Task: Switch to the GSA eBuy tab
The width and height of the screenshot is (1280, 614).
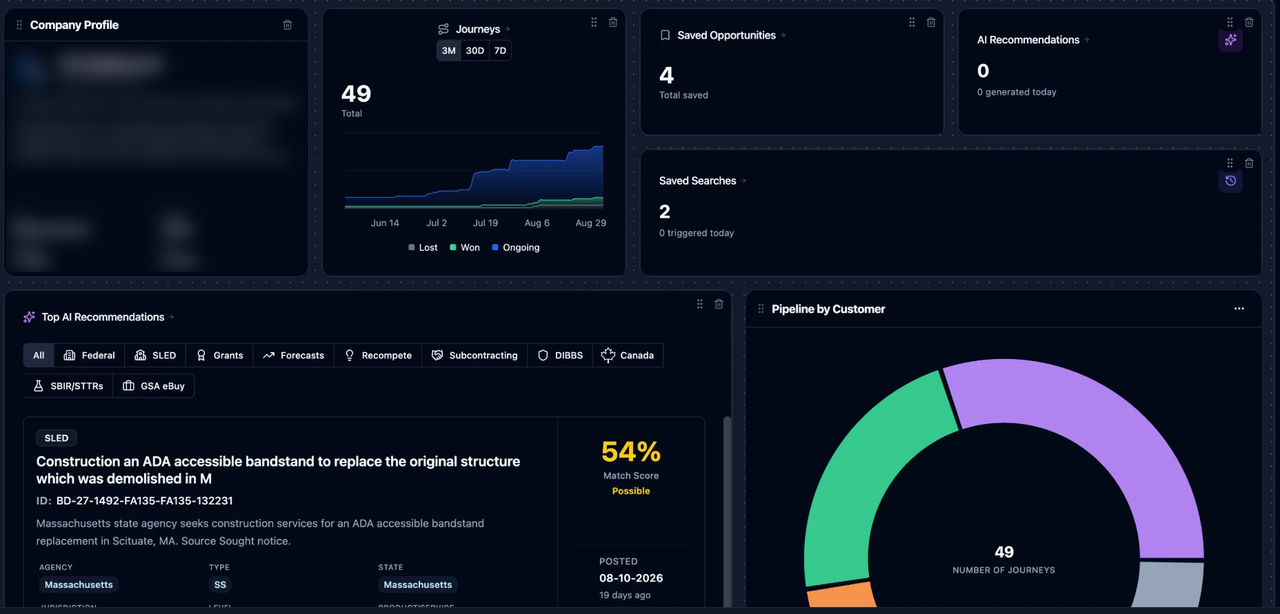Action: 154,386
